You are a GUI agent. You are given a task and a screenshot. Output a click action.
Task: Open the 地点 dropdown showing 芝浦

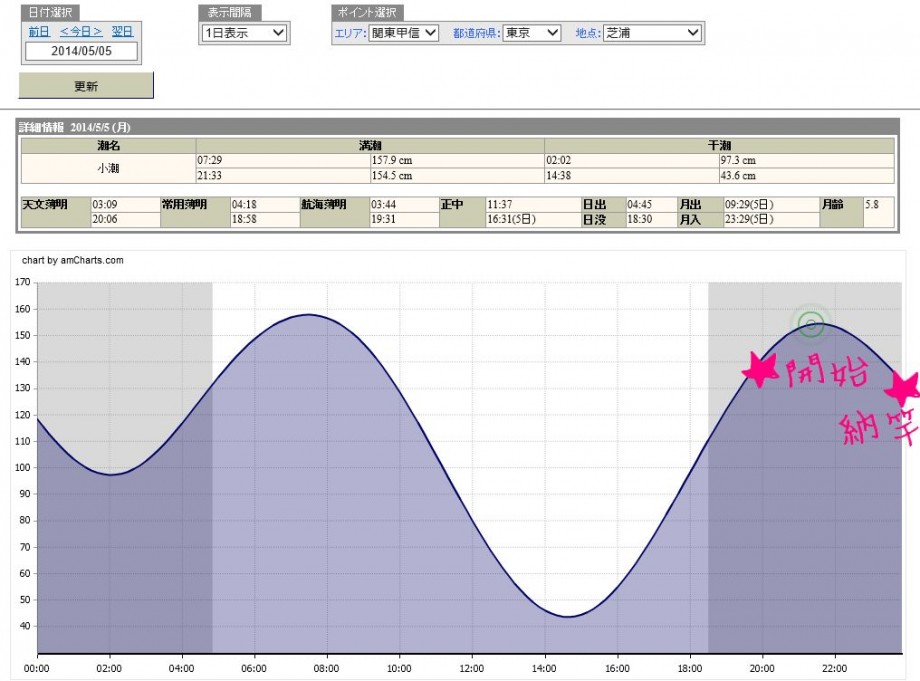(x=652, y=33)
